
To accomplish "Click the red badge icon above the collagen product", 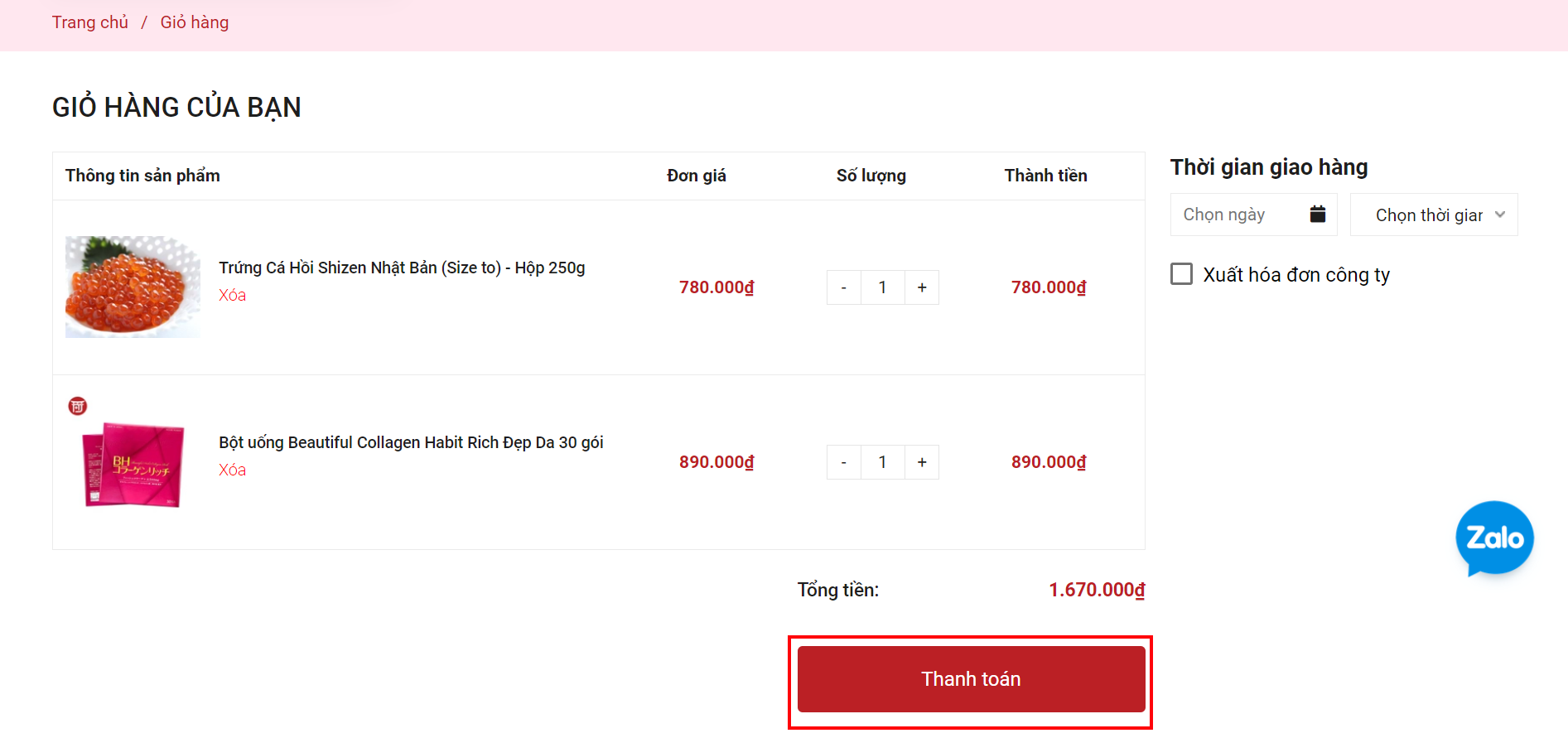I will [78, 406].
